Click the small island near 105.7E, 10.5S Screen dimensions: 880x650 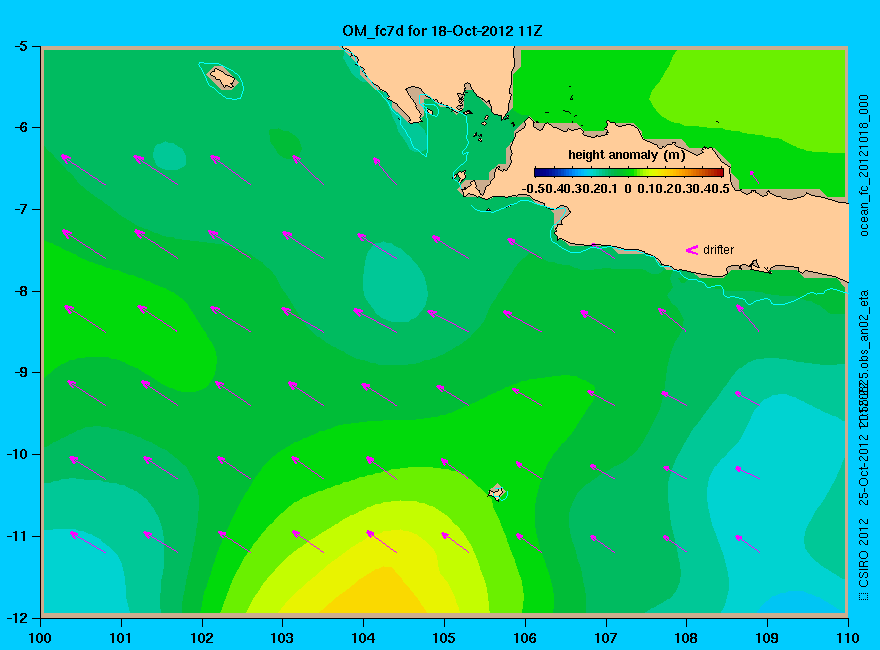[496, 492]
